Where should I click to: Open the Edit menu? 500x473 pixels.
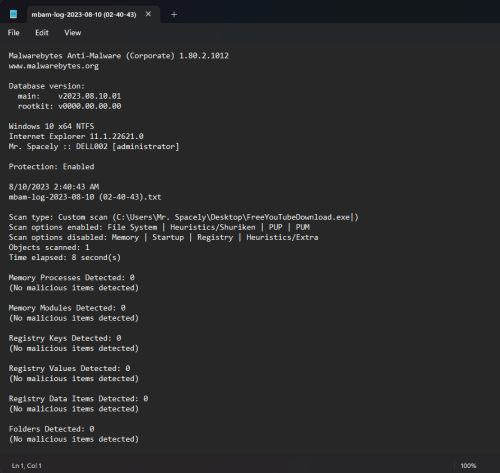tap(42, 33)
